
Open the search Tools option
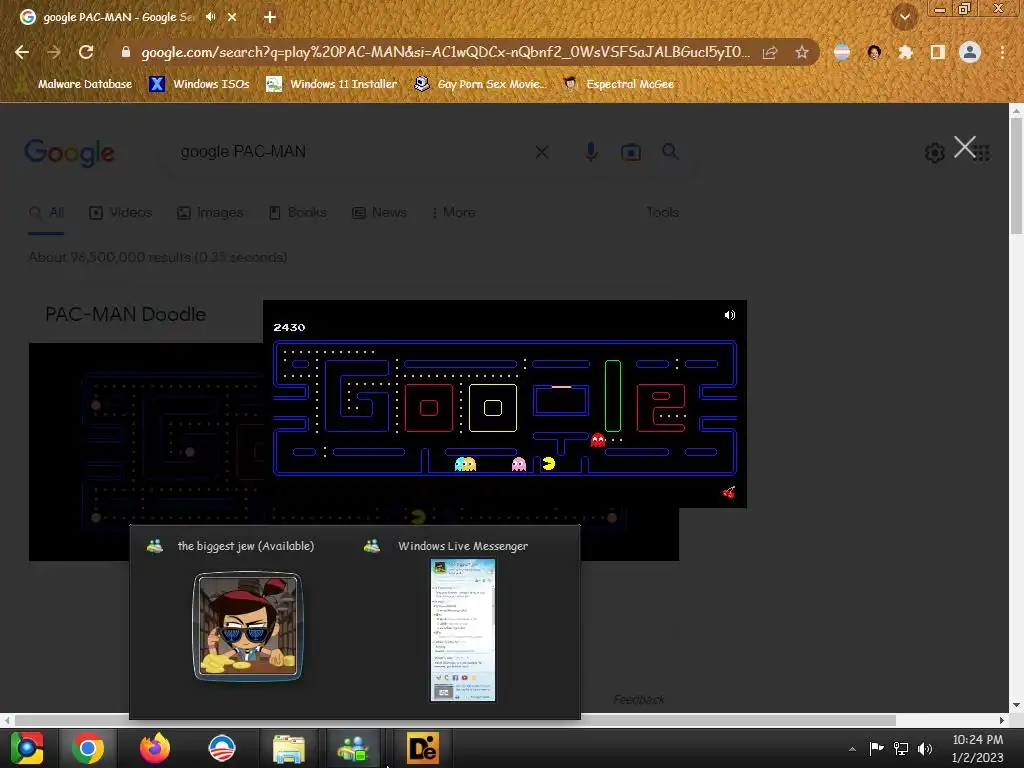pos(662,212)
